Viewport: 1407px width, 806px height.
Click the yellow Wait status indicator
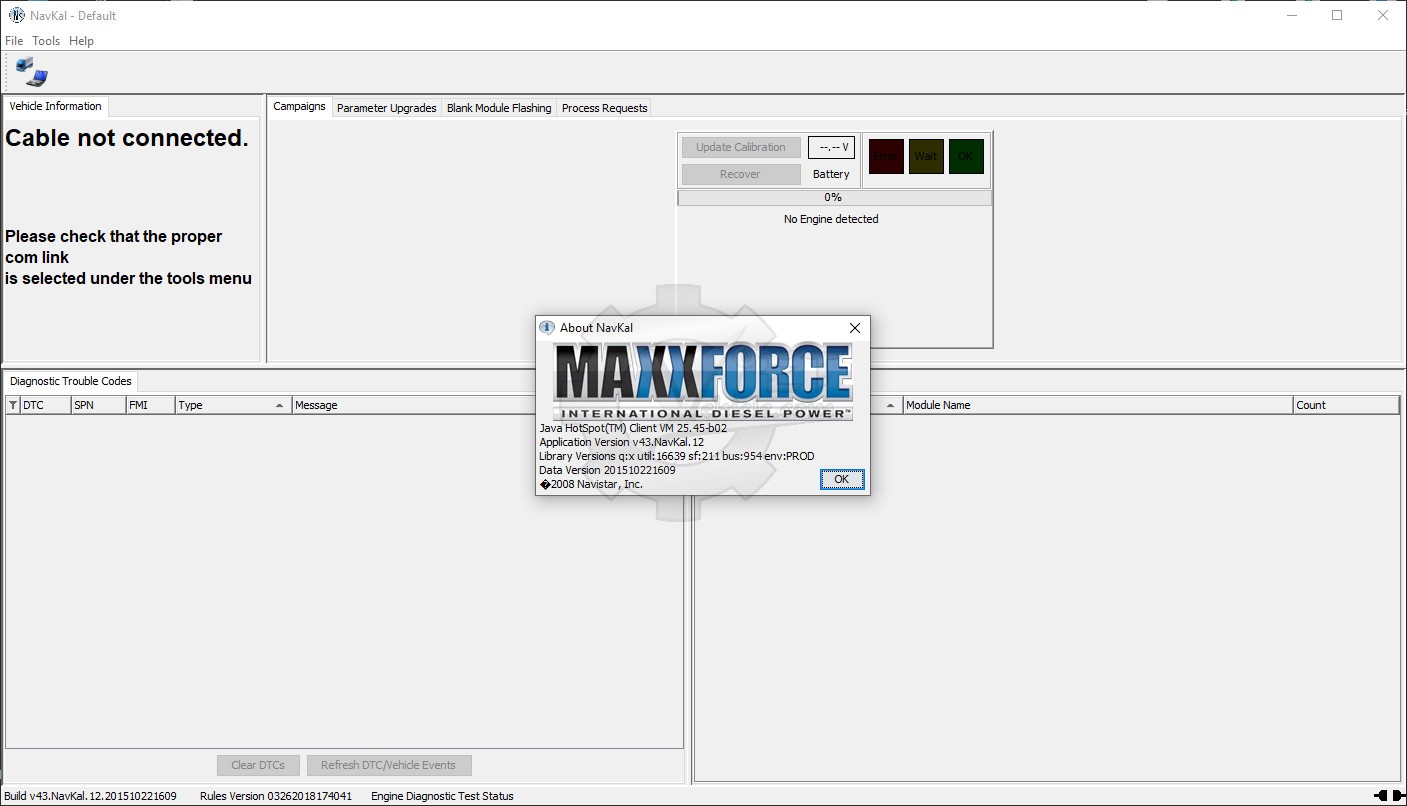point(926,156)
